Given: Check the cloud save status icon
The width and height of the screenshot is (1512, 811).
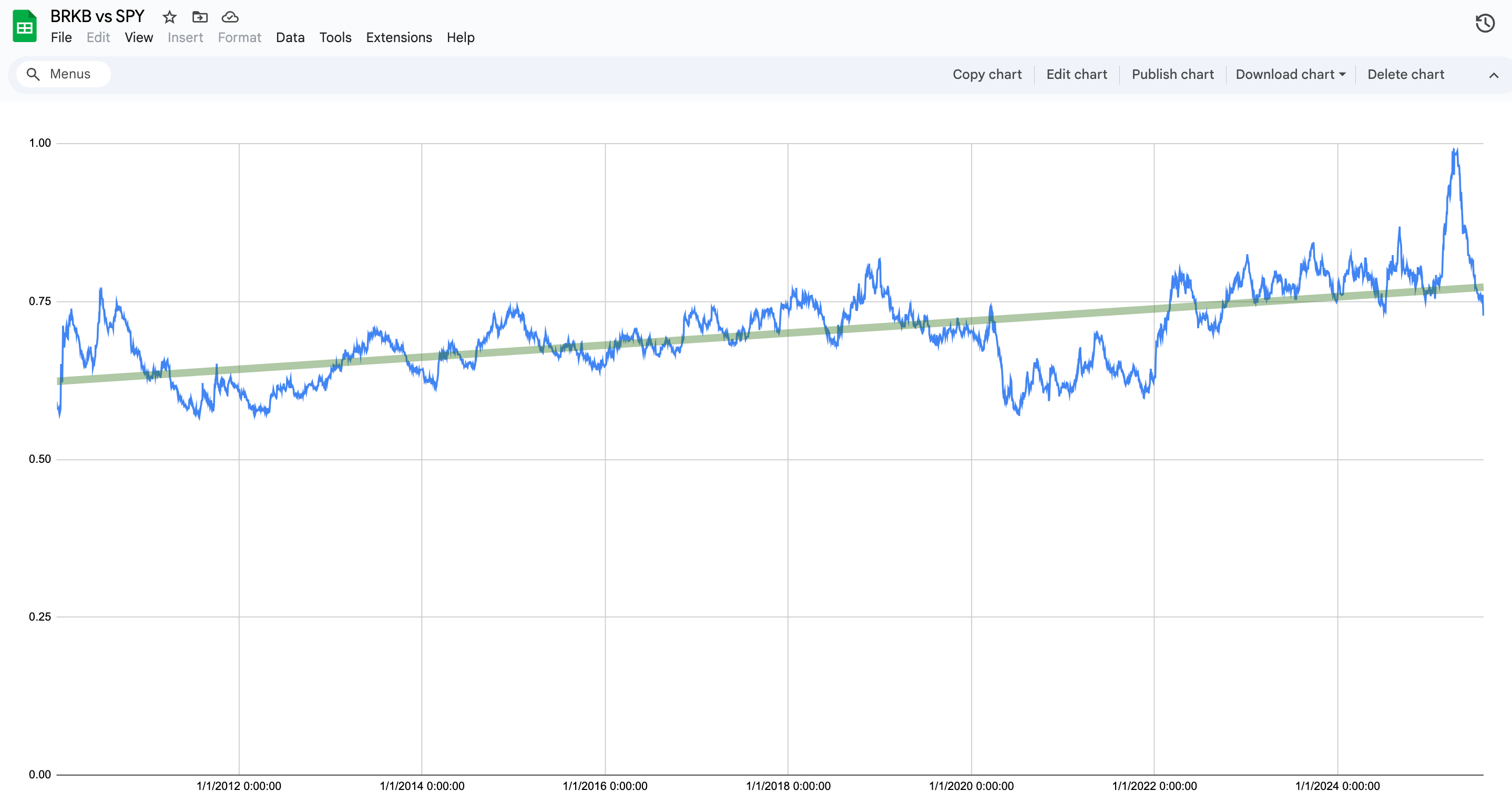Looking at the screenshot, I should coord(230,17).
